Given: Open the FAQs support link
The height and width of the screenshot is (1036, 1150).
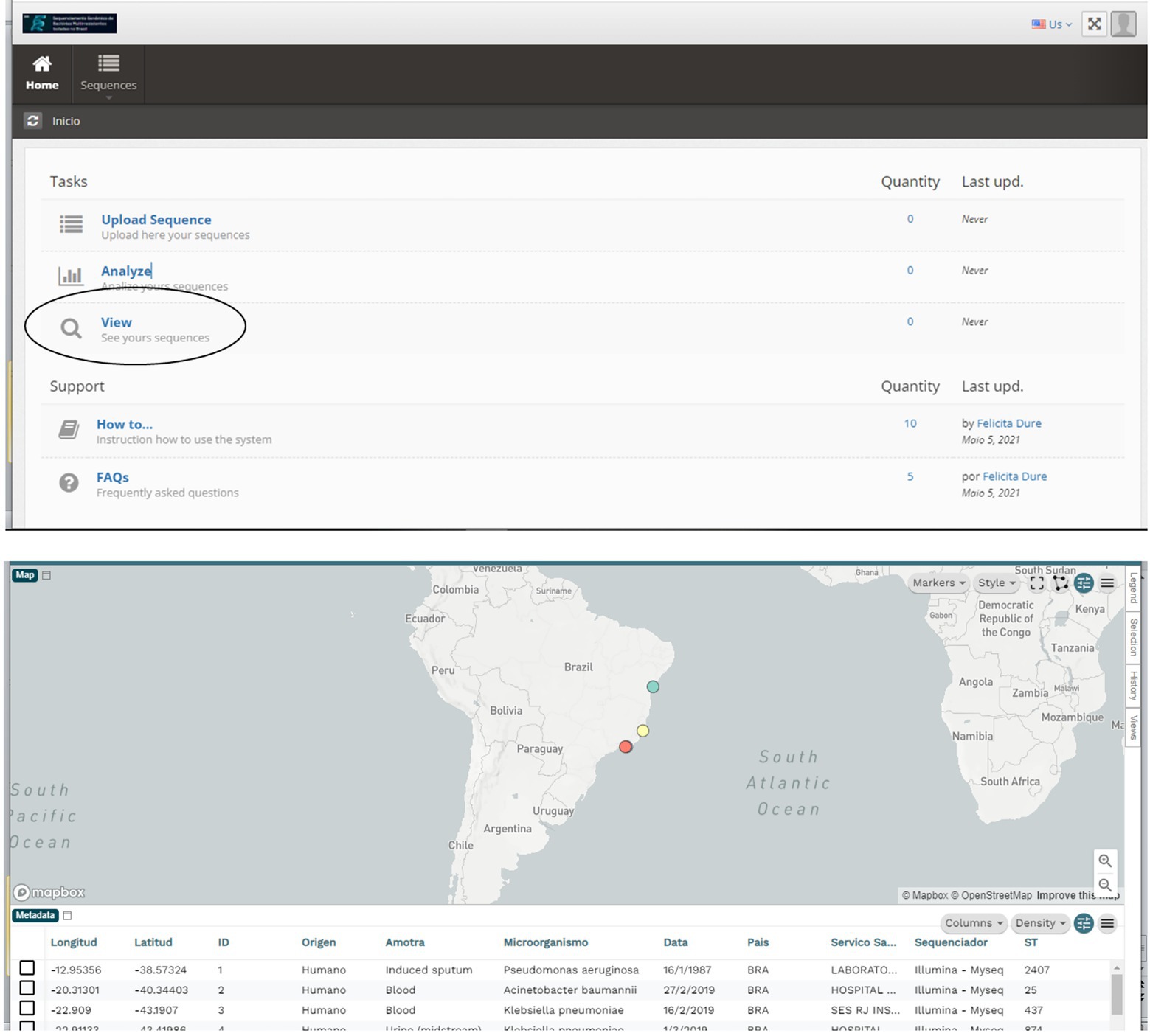Looking at the screenshot, I should [x=113, y=477].
